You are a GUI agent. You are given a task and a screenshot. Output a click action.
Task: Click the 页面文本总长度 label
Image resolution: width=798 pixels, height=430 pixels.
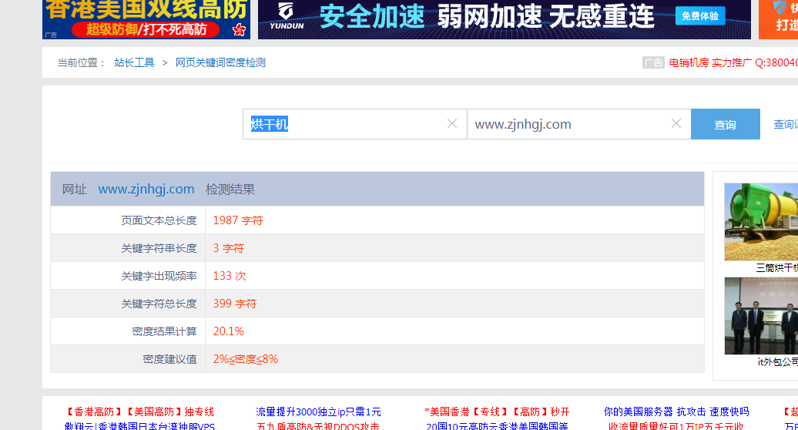(159, 220)
